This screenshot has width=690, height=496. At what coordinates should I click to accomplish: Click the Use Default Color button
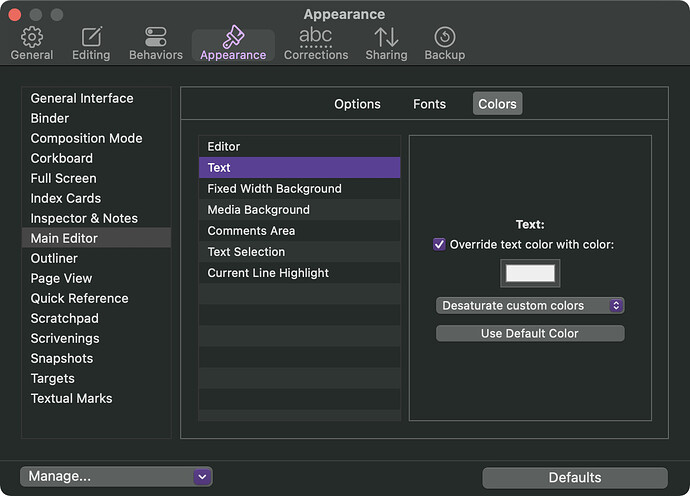(x=530, y=333)
